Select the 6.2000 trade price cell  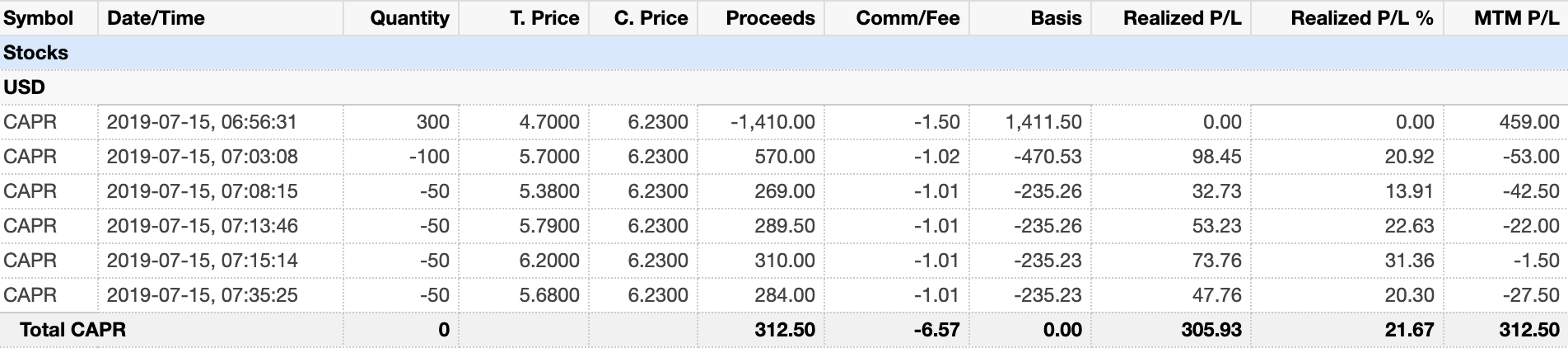click(549, 261)
